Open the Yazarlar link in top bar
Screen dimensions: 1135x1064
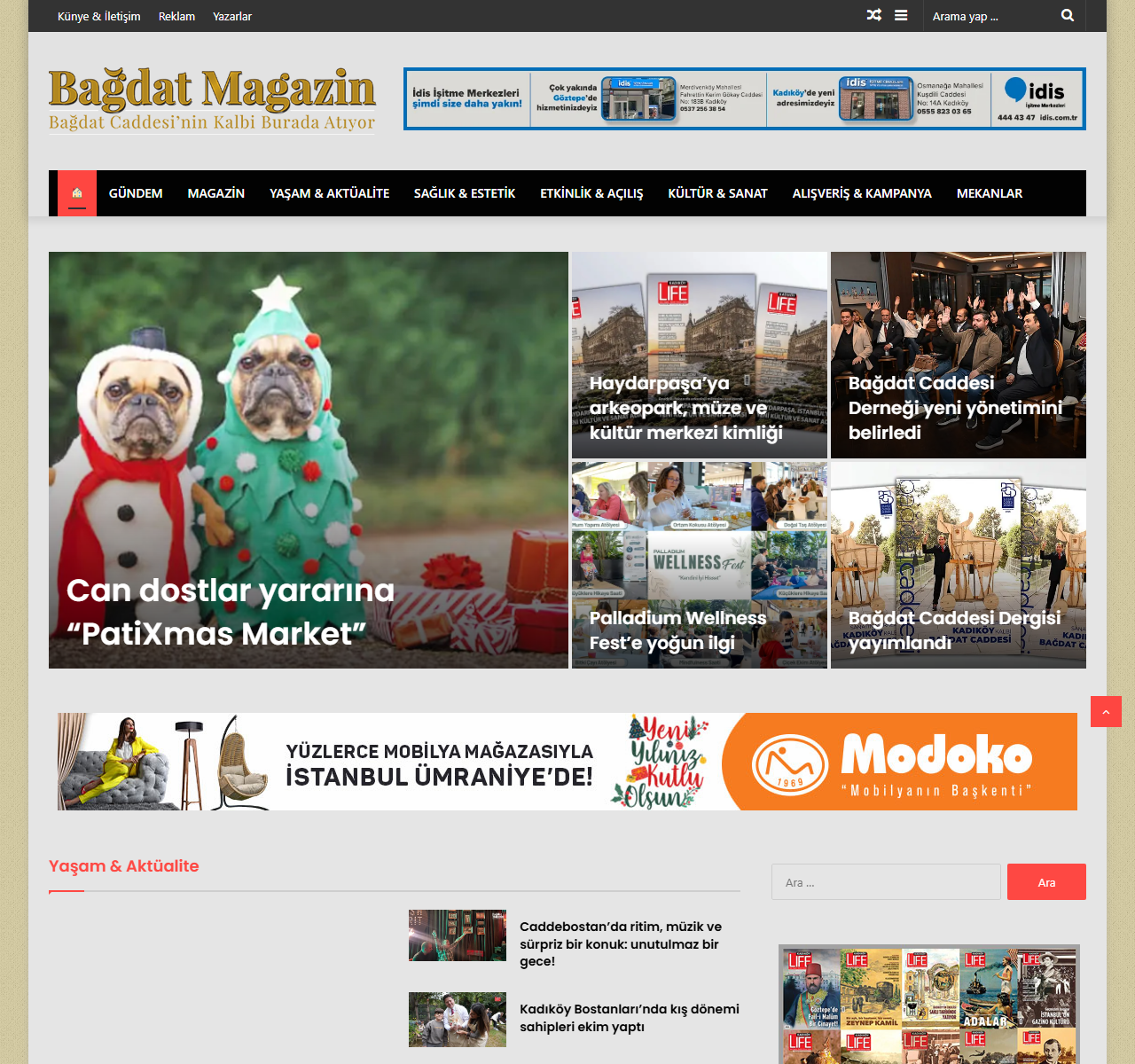click(x=232, y=16)
